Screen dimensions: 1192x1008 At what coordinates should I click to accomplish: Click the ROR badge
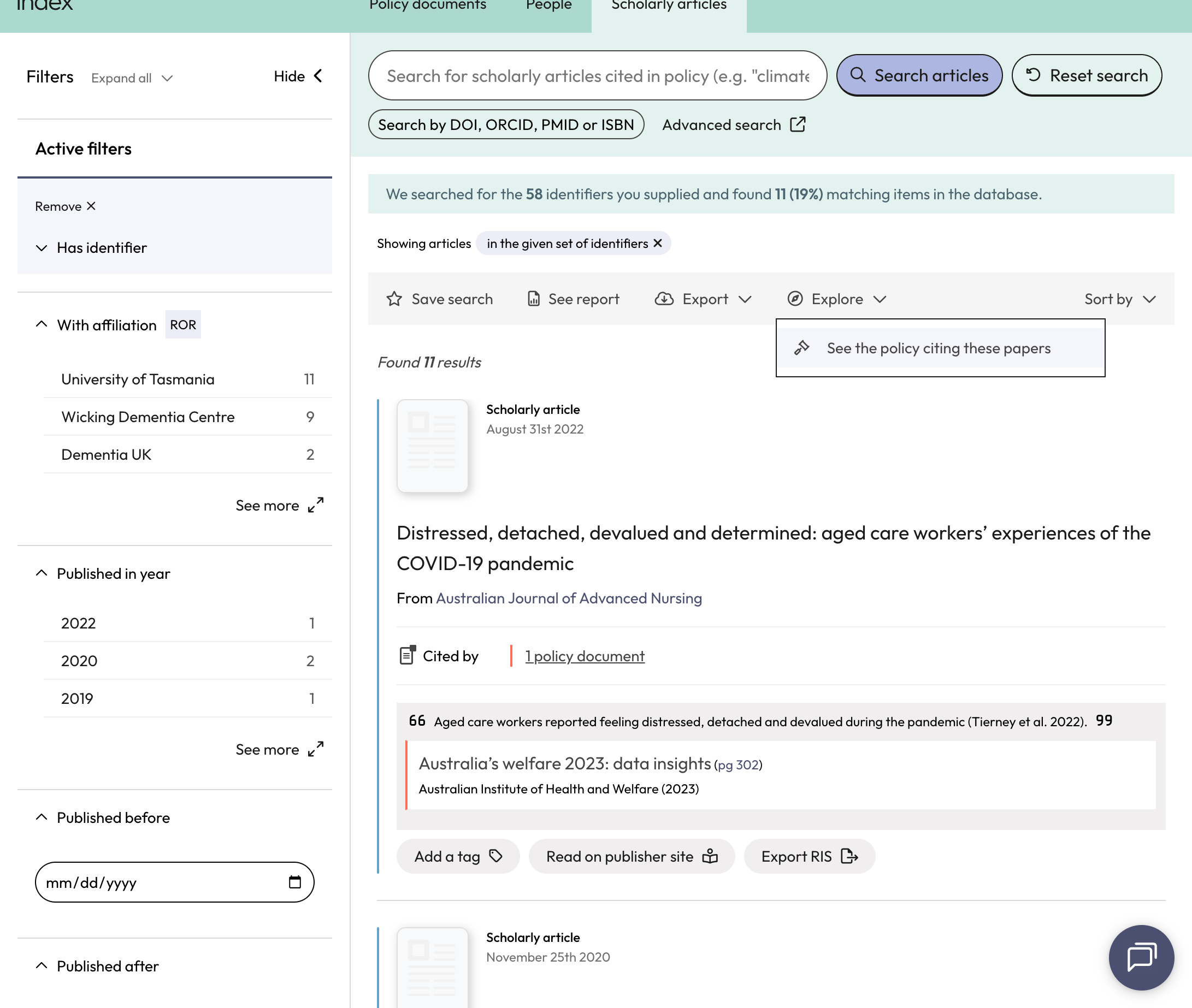coord(183,324)
